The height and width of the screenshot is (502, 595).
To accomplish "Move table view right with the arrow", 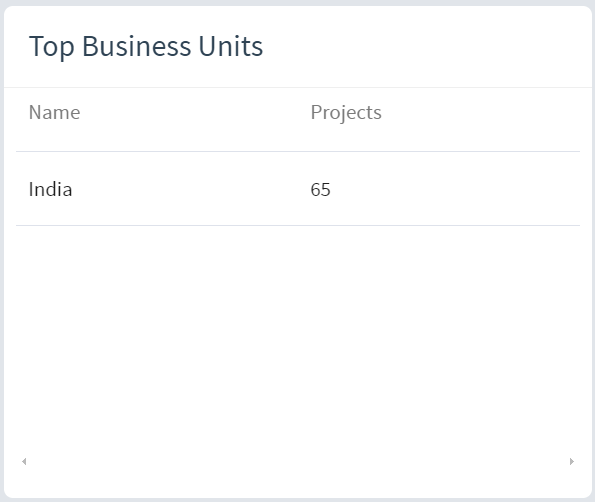I will click(572, 461).
